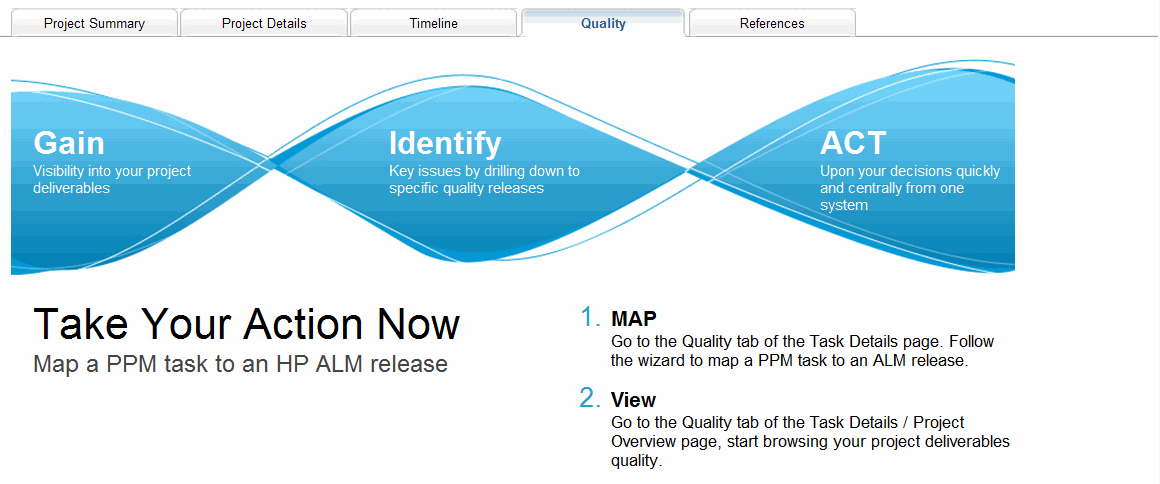Image resolution: width=1160 pixels, height=484 pixels.
Task: Click the step number 2 marker
Action: [x=590, y=398]
